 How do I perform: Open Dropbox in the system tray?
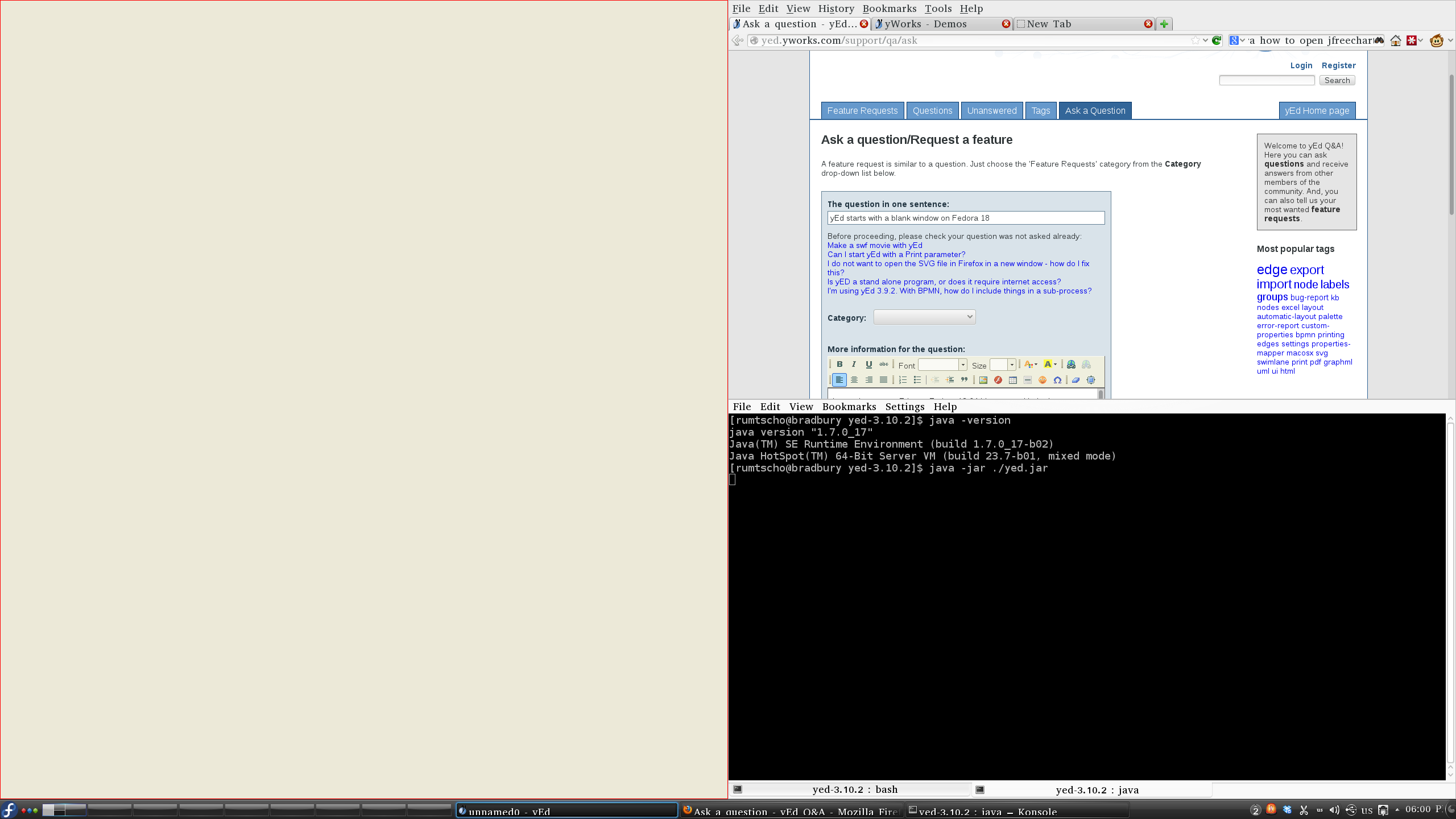tap(1288, 810)
